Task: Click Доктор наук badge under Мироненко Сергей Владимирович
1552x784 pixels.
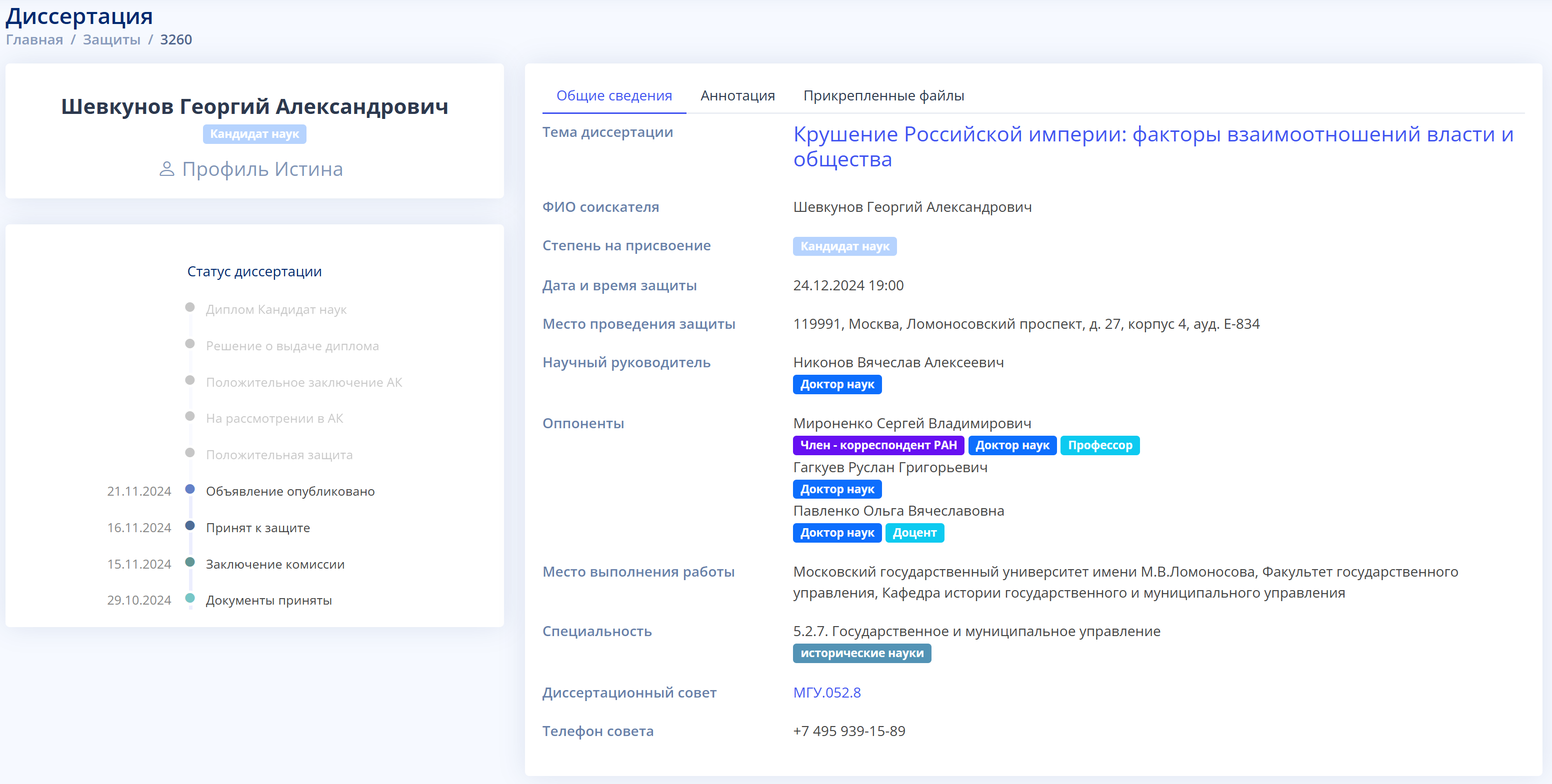Action: point(1012,445)
